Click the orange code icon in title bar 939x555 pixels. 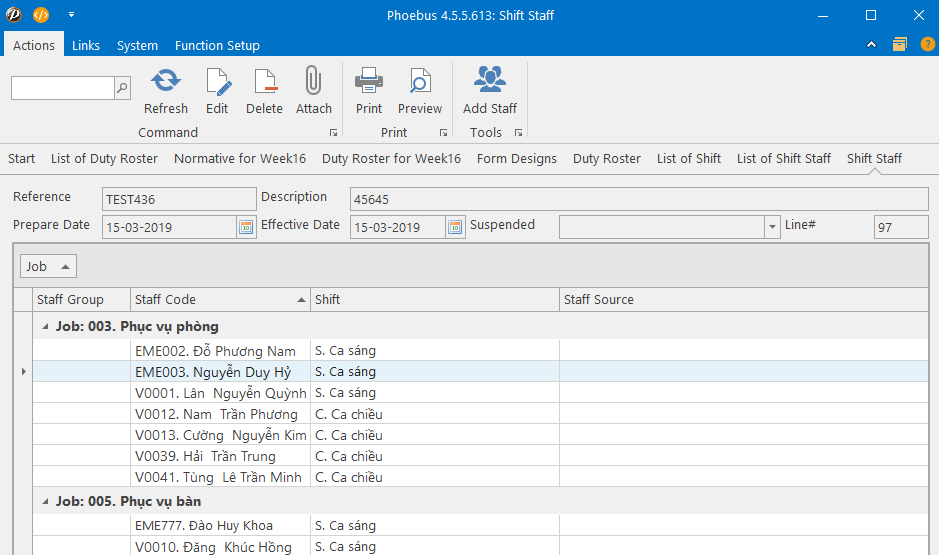click(x=41, y=14)
